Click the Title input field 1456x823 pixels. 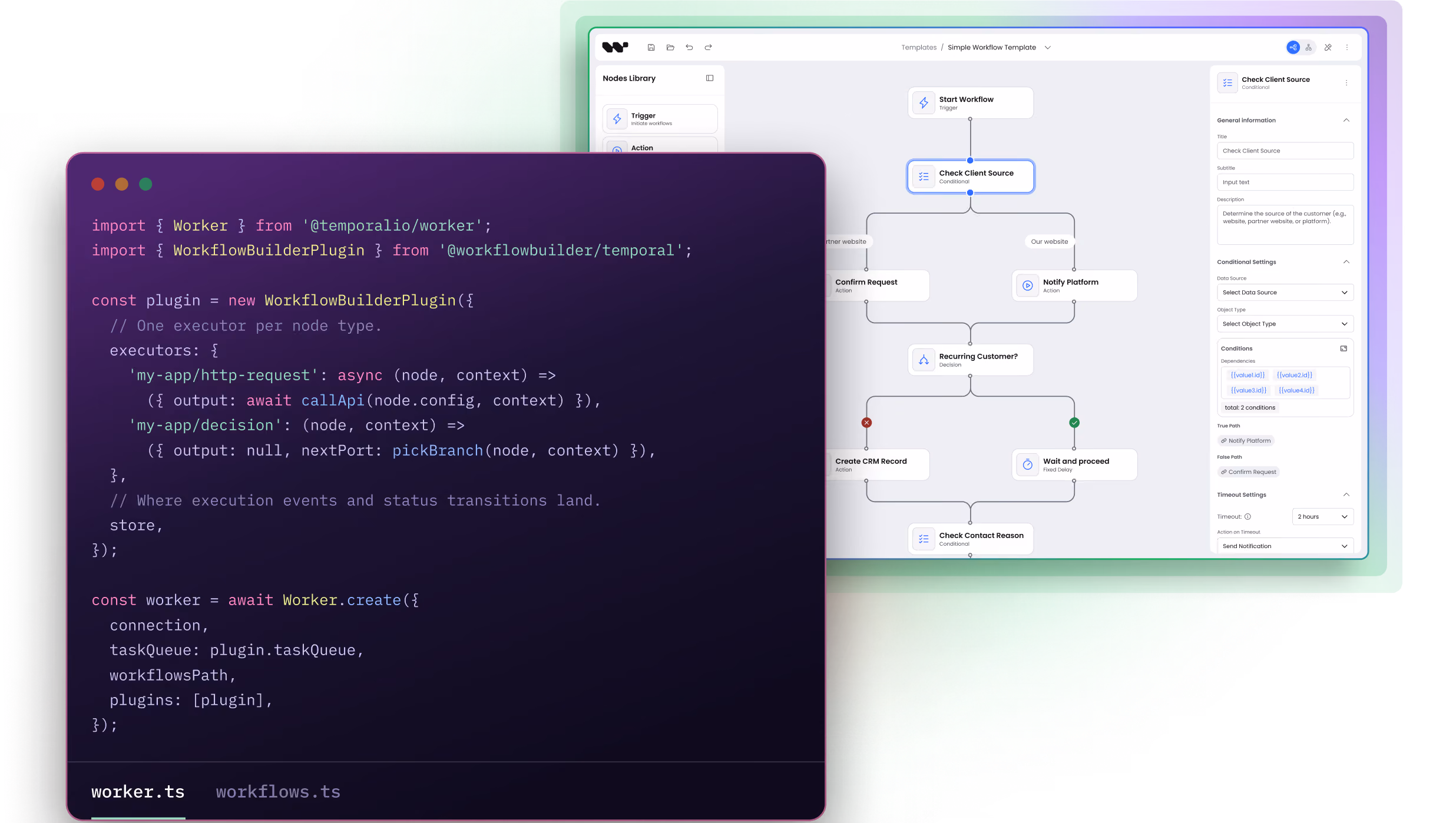[x=1285, y=151]
